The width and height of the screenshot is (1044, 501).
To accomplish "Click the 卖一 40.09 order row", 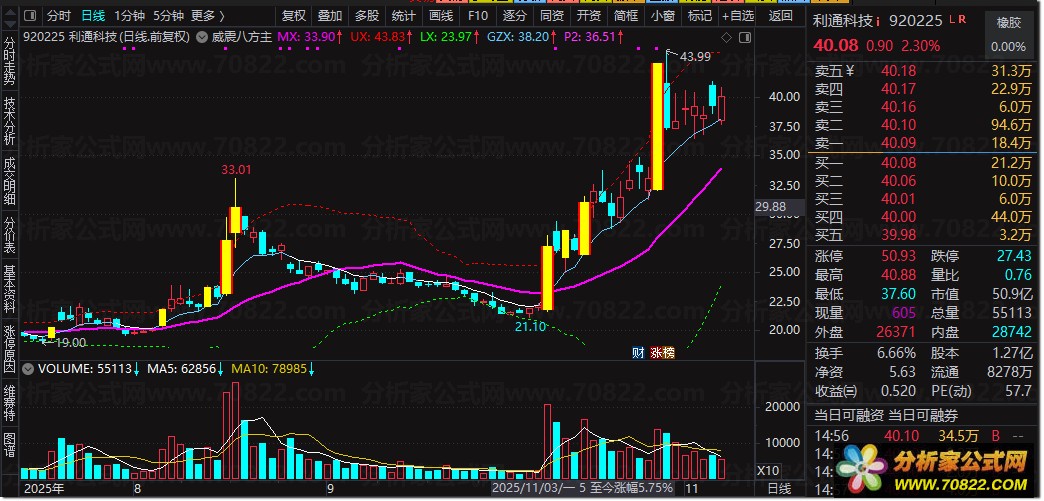I will (x=923, y=143).
